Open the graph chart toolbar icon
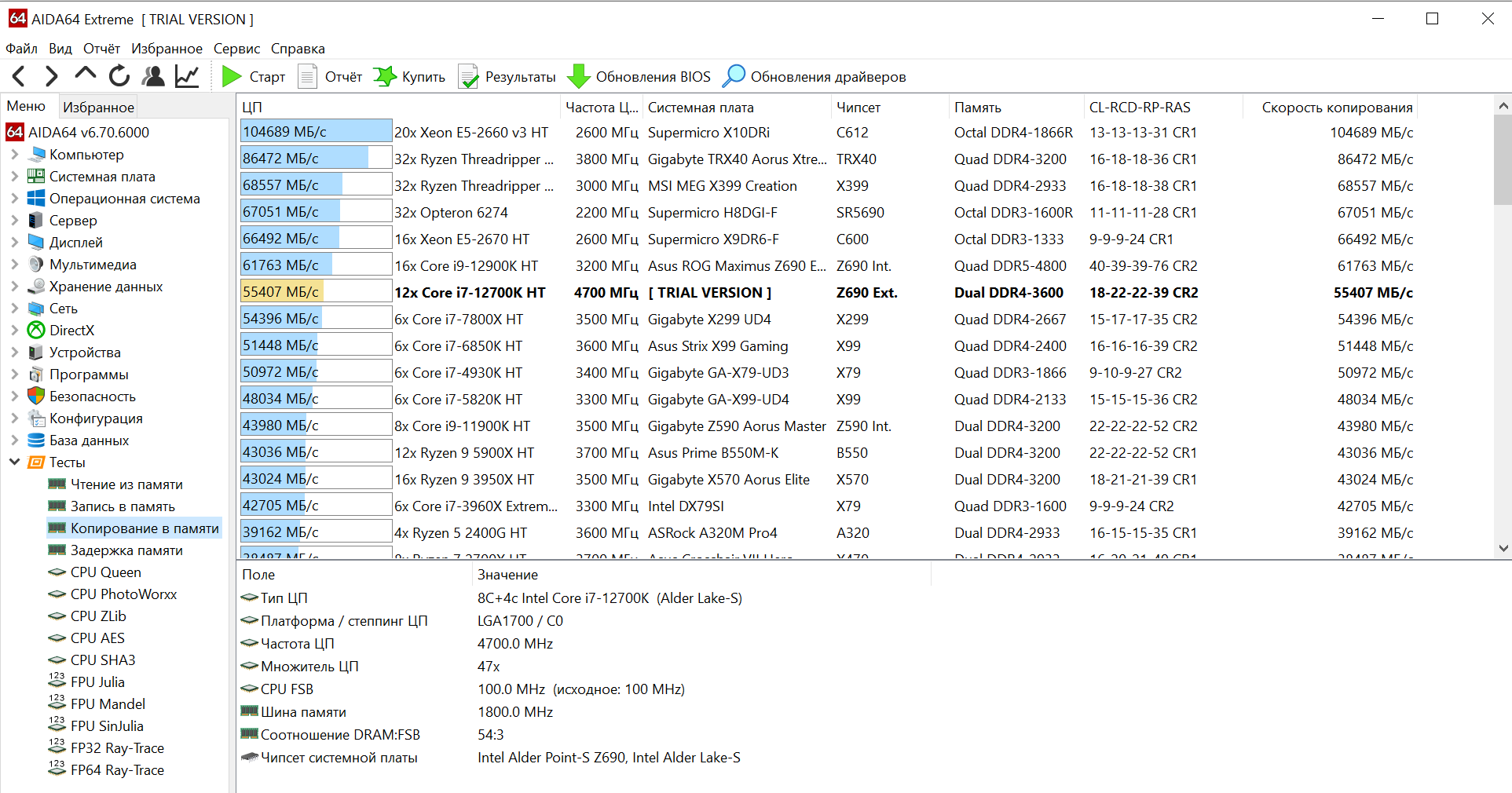This screenshot has width=1512, height=793. (x=187, y=76)
